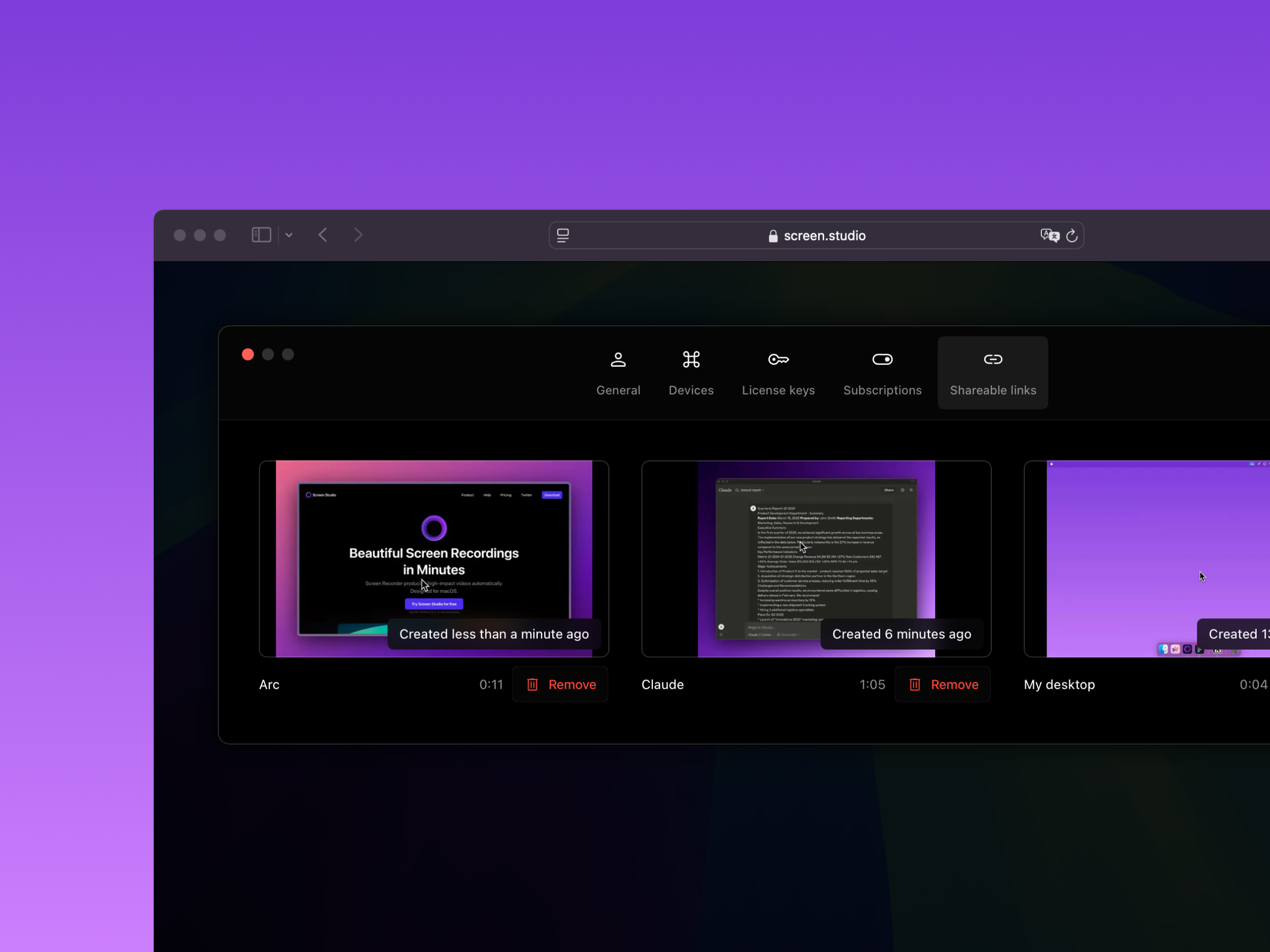This screenshot has height=952, width=1270.
Task: Click the page reader icon in address bar
Action: click(x=563, y=236)
